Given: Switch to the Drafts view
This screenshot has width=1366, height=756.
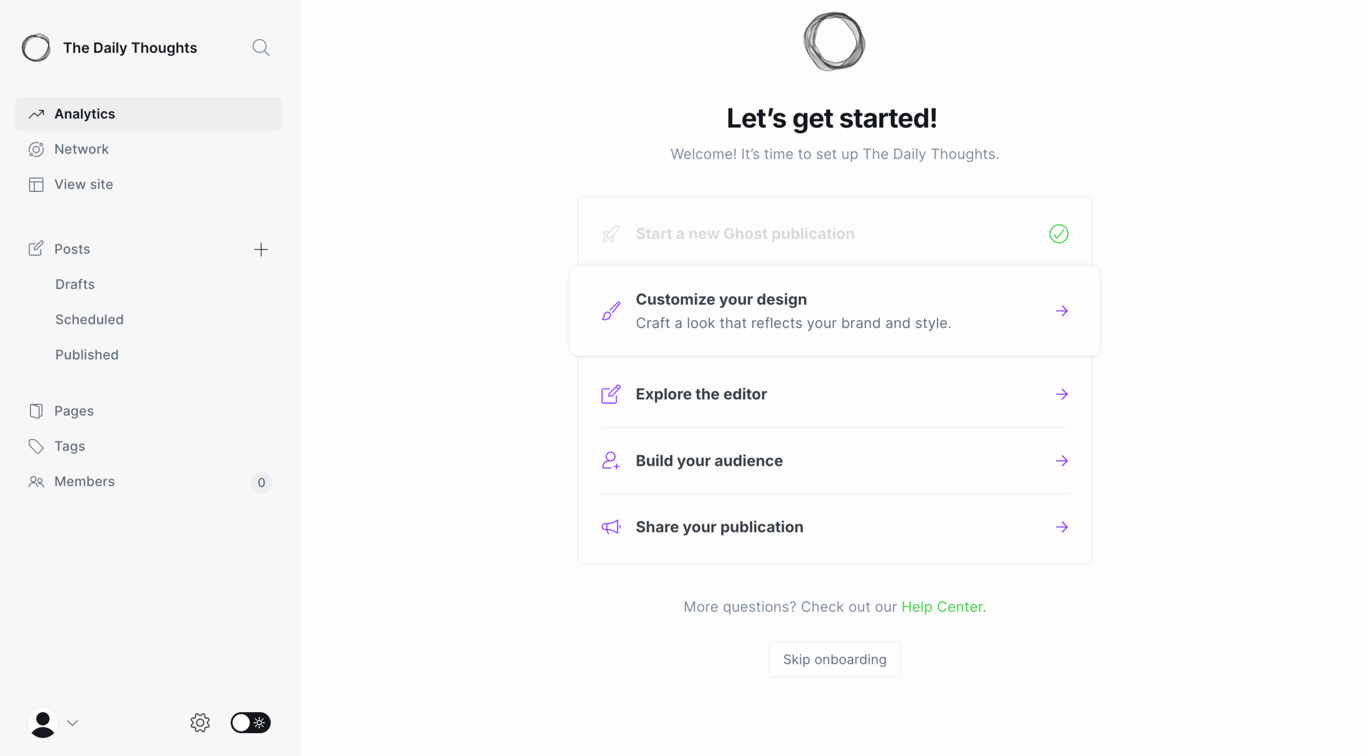Looking at the screenshot, I should click(74, 283).
